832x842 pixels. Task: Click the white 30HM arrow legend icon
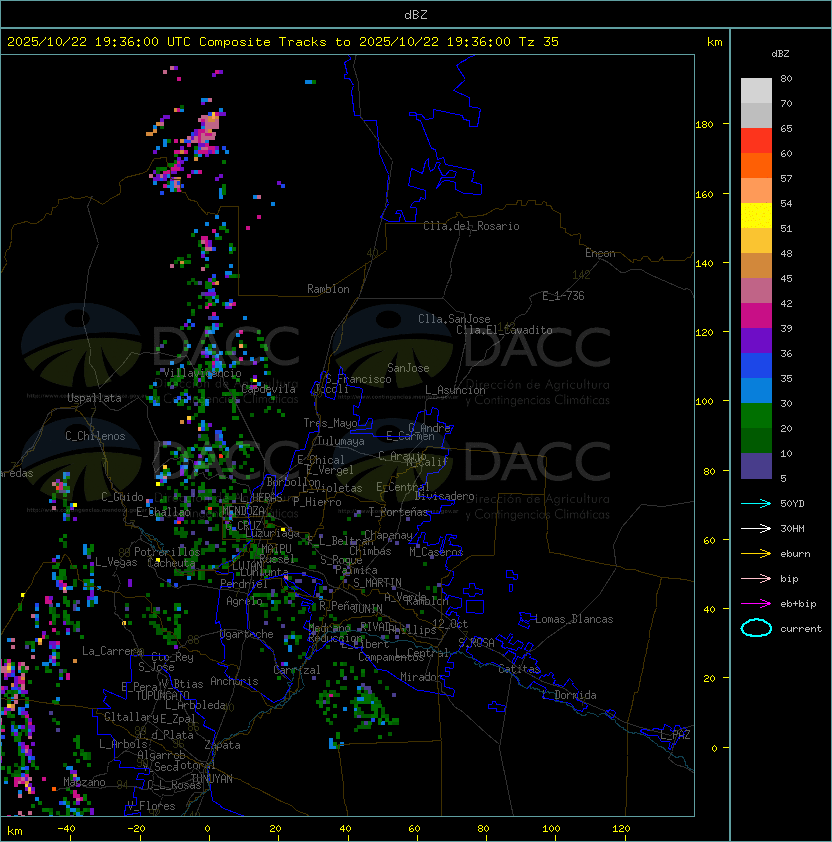coord(756,528)
